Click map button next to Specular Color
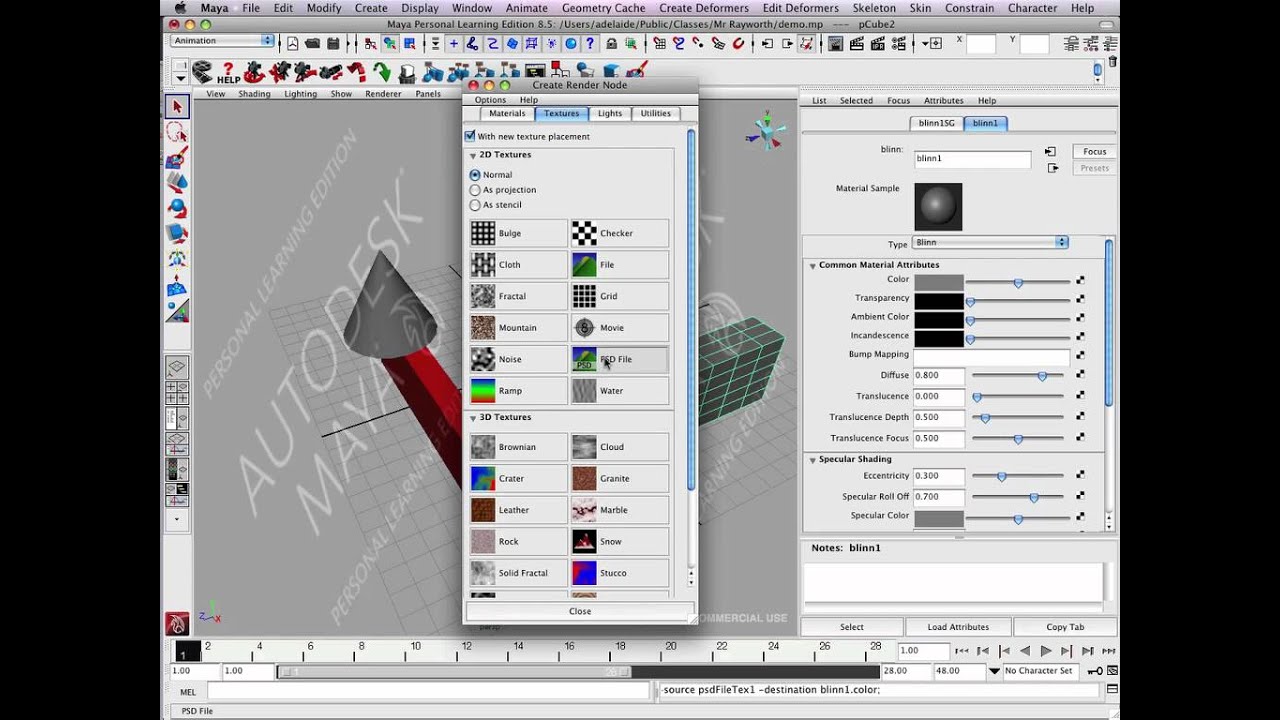 click(1080, 518)
